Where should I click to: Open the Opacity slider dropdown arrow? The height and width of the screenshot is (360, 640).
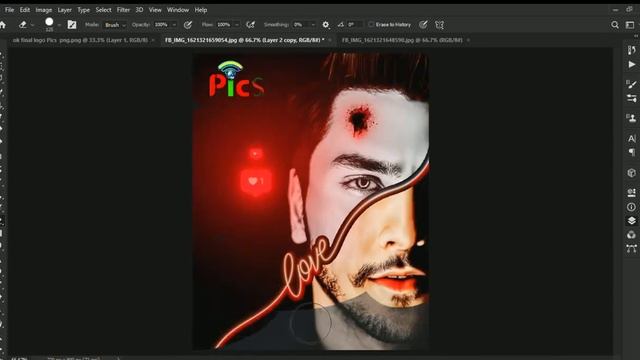(174, 25)
